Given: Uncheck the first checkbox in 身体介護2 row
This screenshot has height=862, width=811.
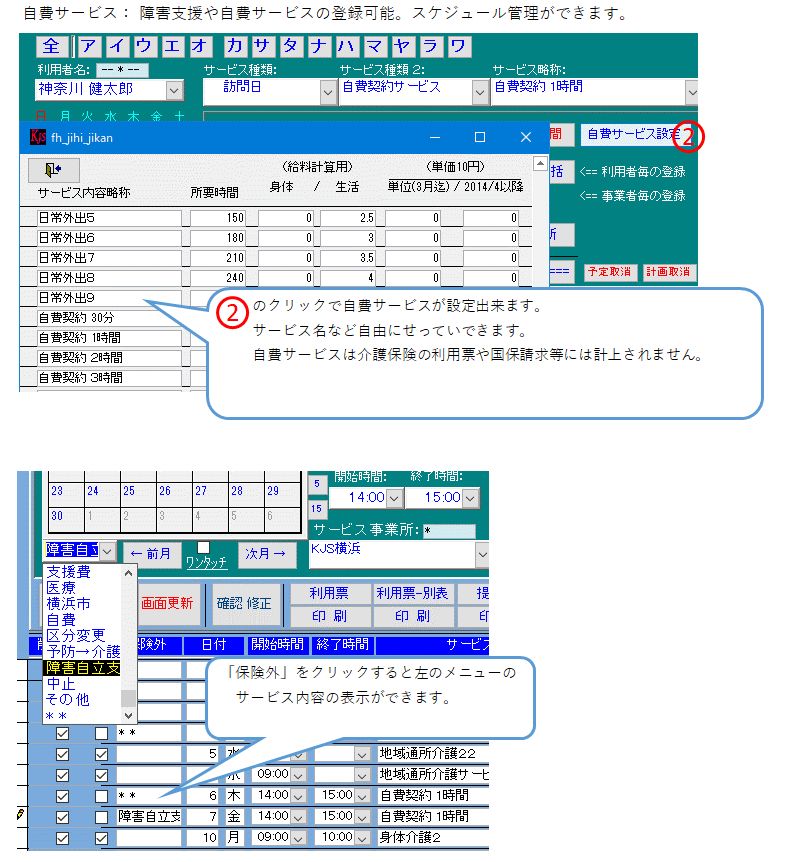Looking at the screenshot, I should (x=63, y=838).
